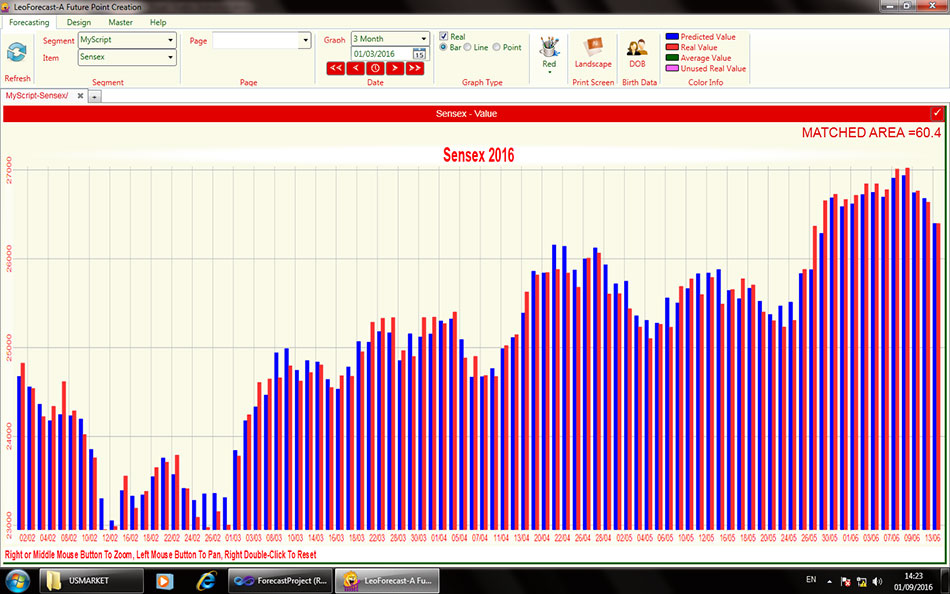Screen dimensions: 950x594
Task: Open the DOB birth data icon
Action: (x=637, y=48)
